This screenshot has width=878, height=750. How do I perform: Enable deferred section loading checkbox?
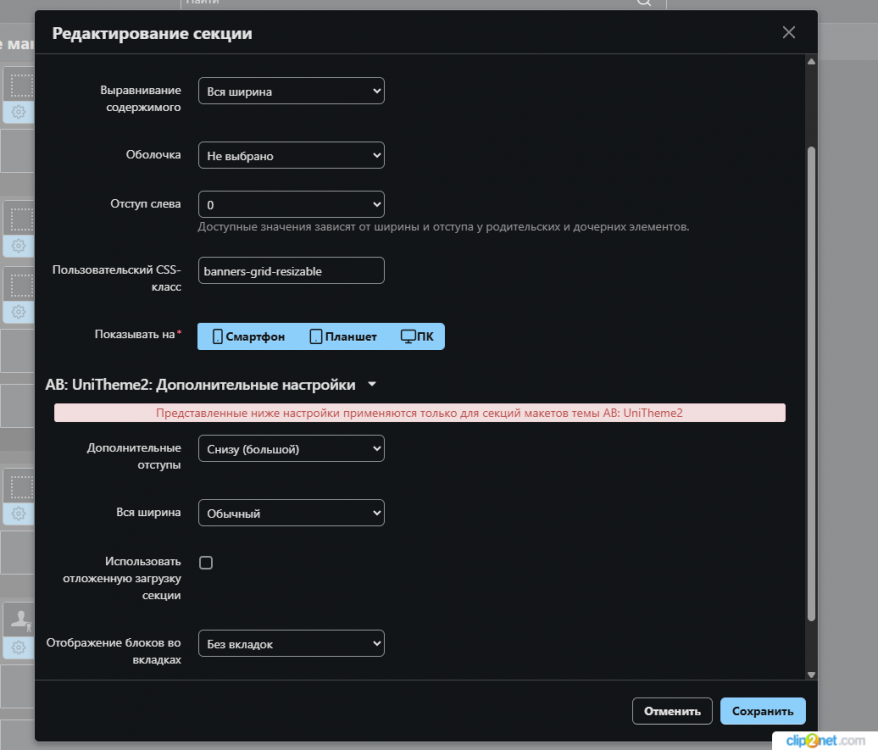(206, 563)
